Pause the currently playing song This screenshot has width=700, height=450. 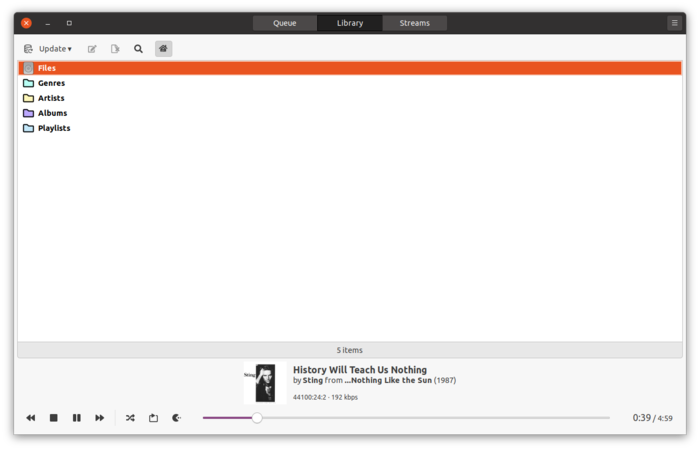(77, 418)
